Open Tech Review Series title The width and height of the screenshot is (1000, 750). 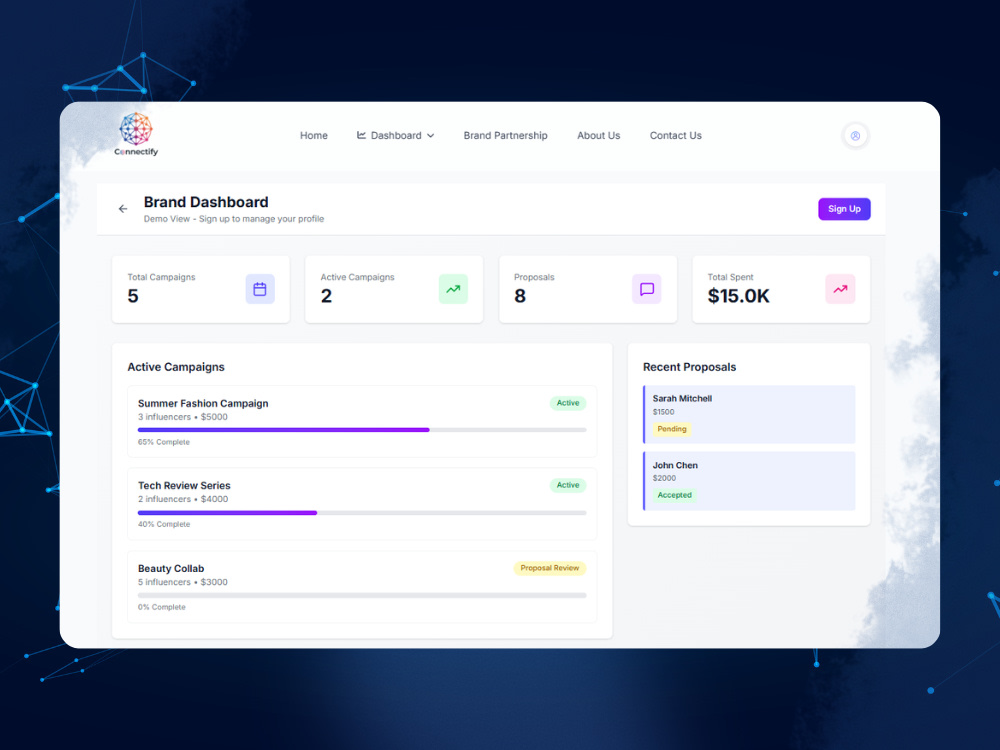[x=184, y=485]
